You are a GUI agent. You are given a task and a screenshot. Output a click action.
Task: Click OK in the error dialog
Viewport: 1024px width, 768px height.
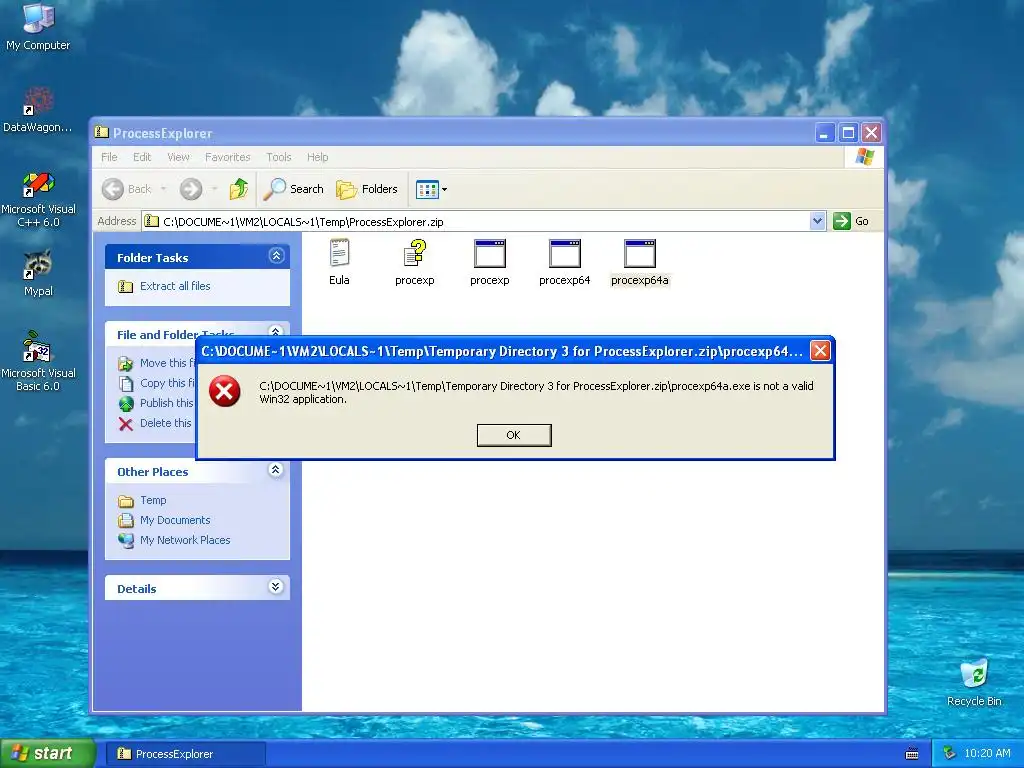click(514, 435)
